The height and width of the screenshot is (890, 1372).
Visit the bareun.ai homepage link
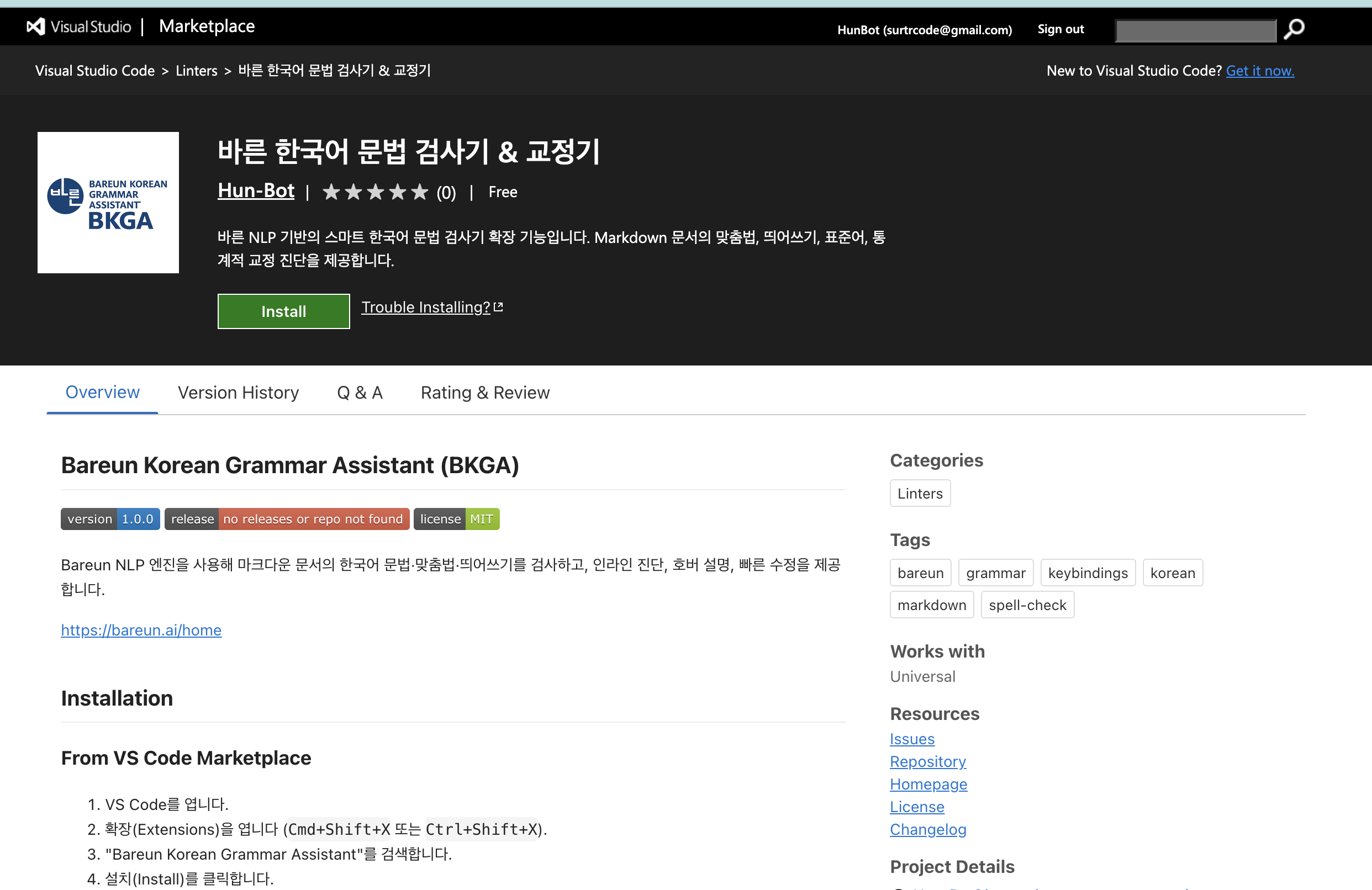coord(141,630)
